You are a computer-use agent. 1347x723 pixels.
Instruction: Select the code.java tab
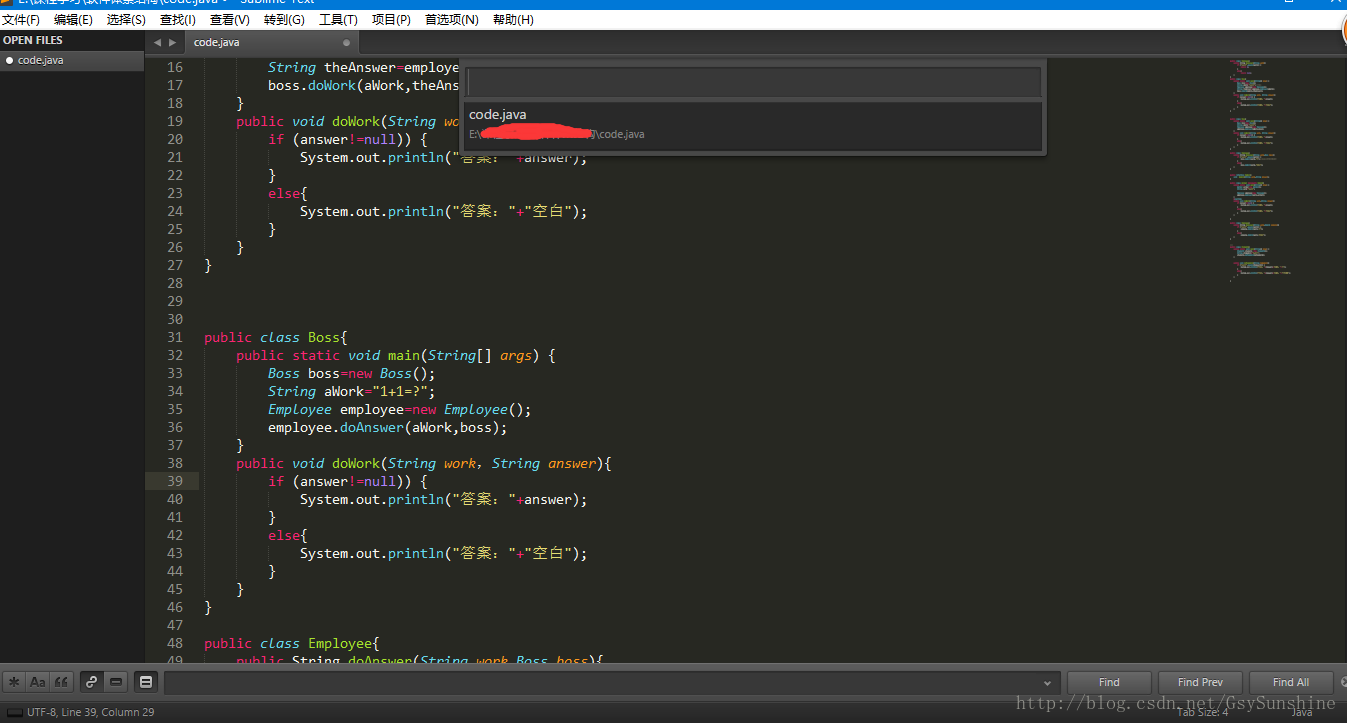[x=270, y=43]
